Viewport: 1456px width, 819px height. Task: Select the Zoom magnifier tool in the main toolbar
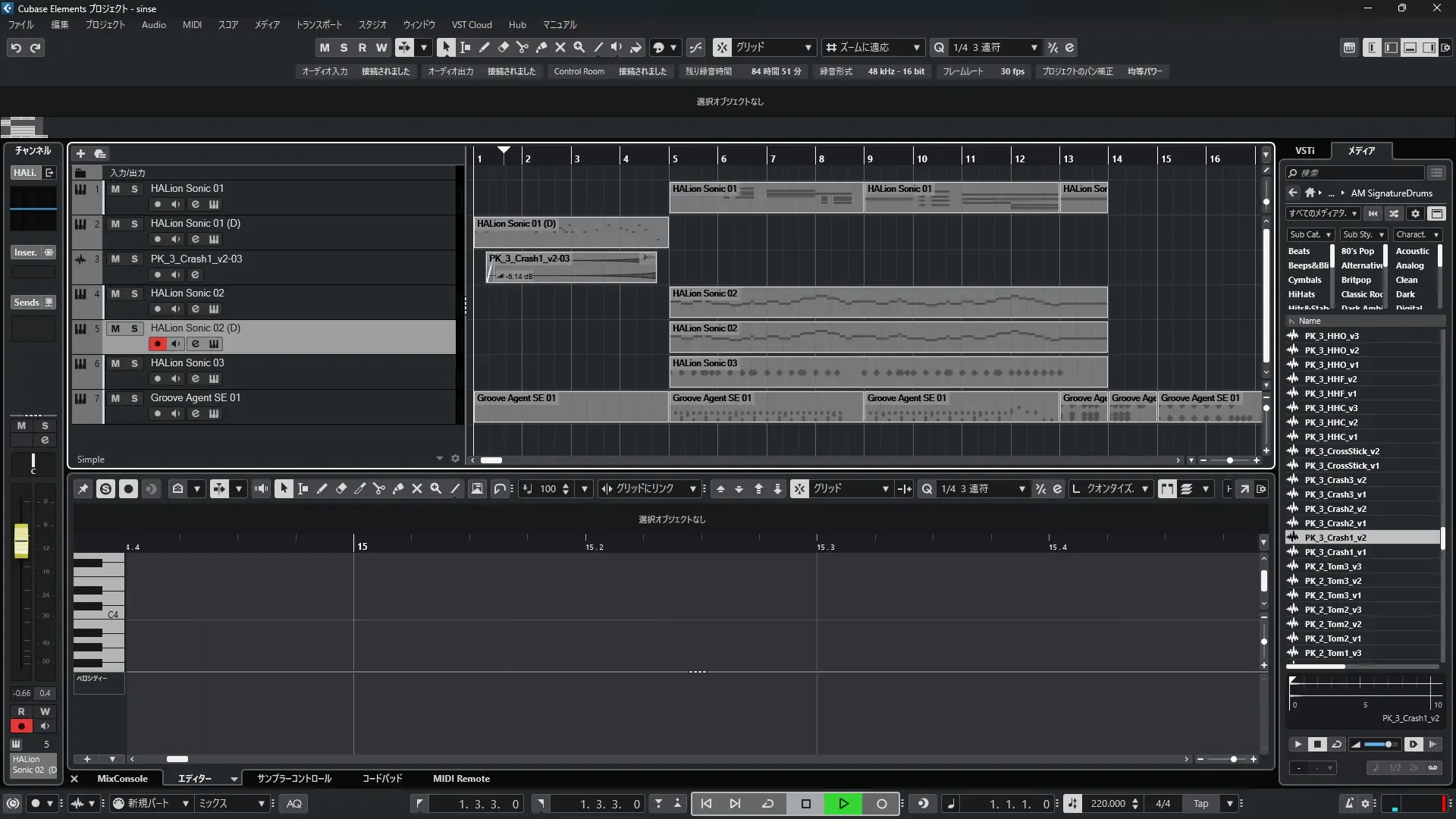579,47
